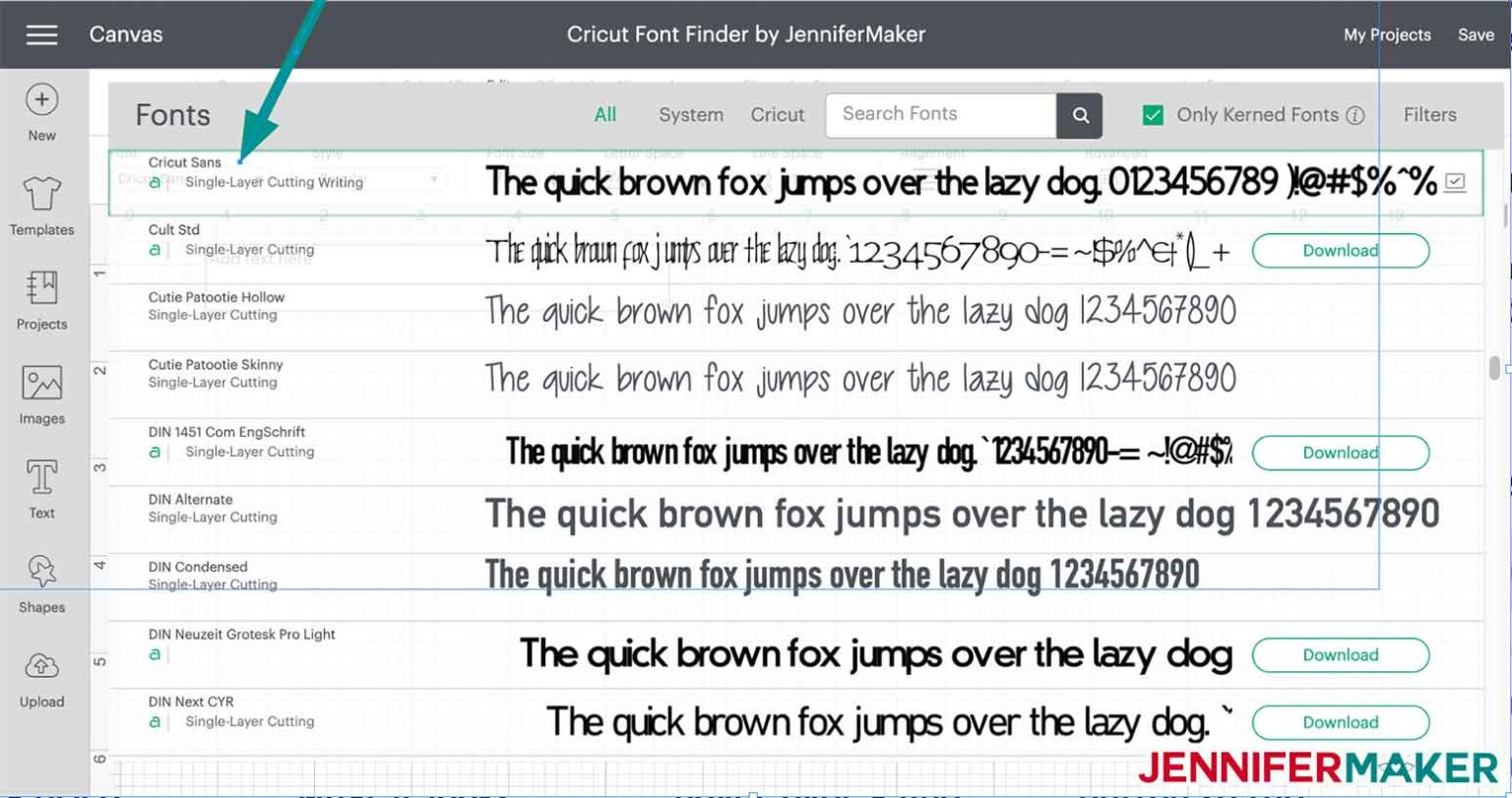Download the Cult Std font

pos(1340,251)
